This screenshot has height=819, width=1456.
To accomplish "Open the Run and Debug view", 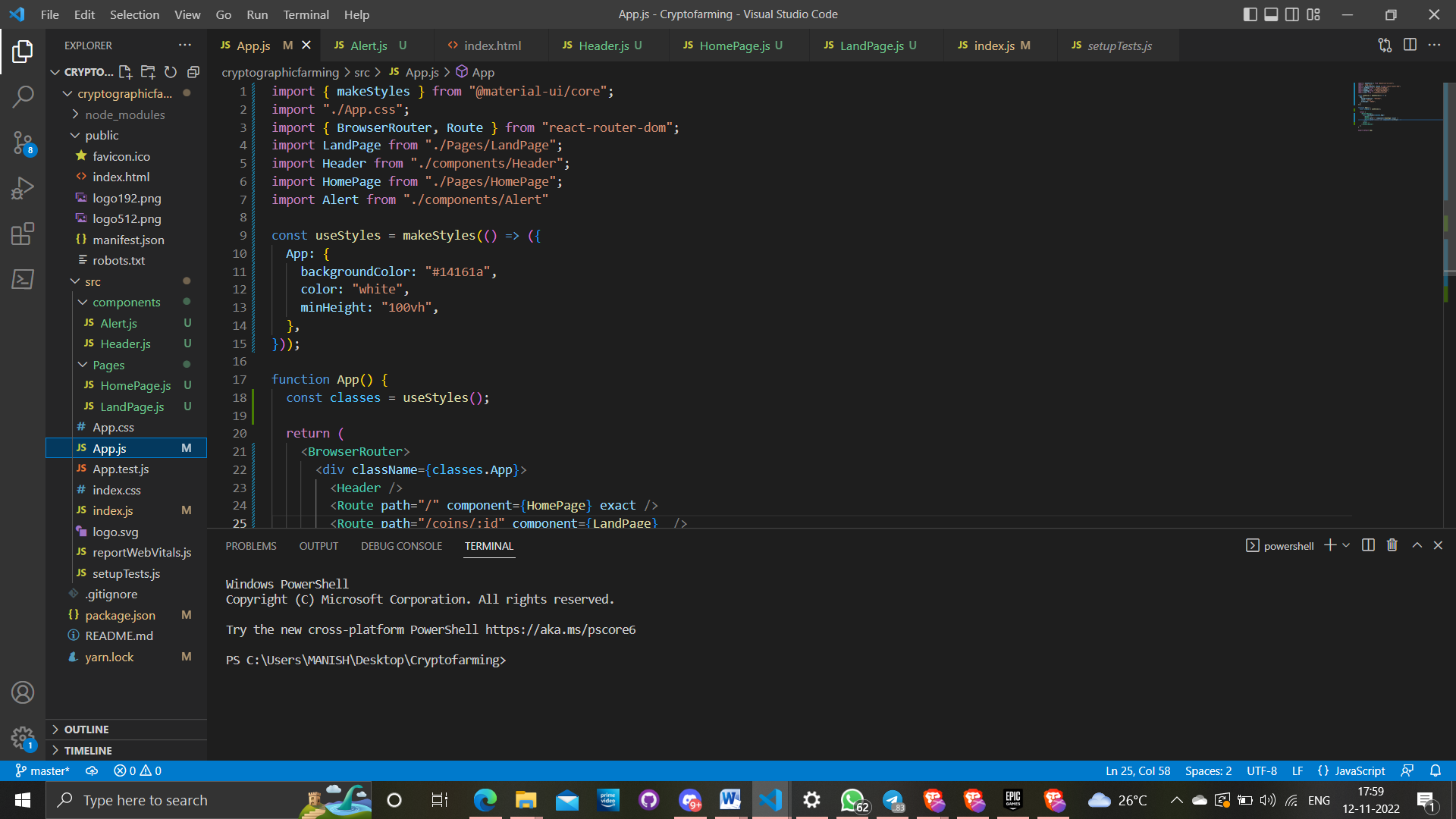I will tap(23, 188).
